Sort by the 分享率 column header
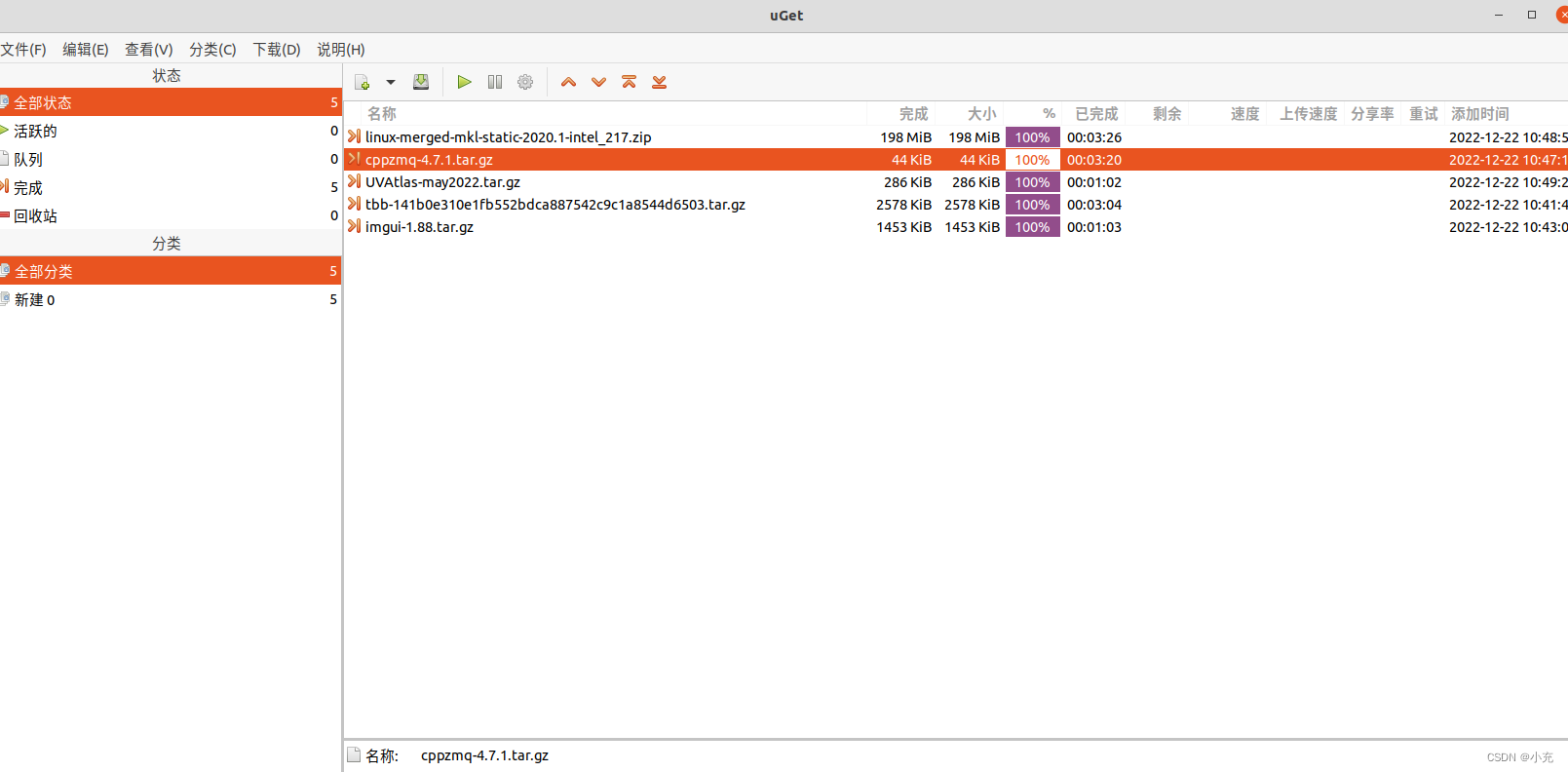The image size is (1568, 772). tap(1372, 114)
